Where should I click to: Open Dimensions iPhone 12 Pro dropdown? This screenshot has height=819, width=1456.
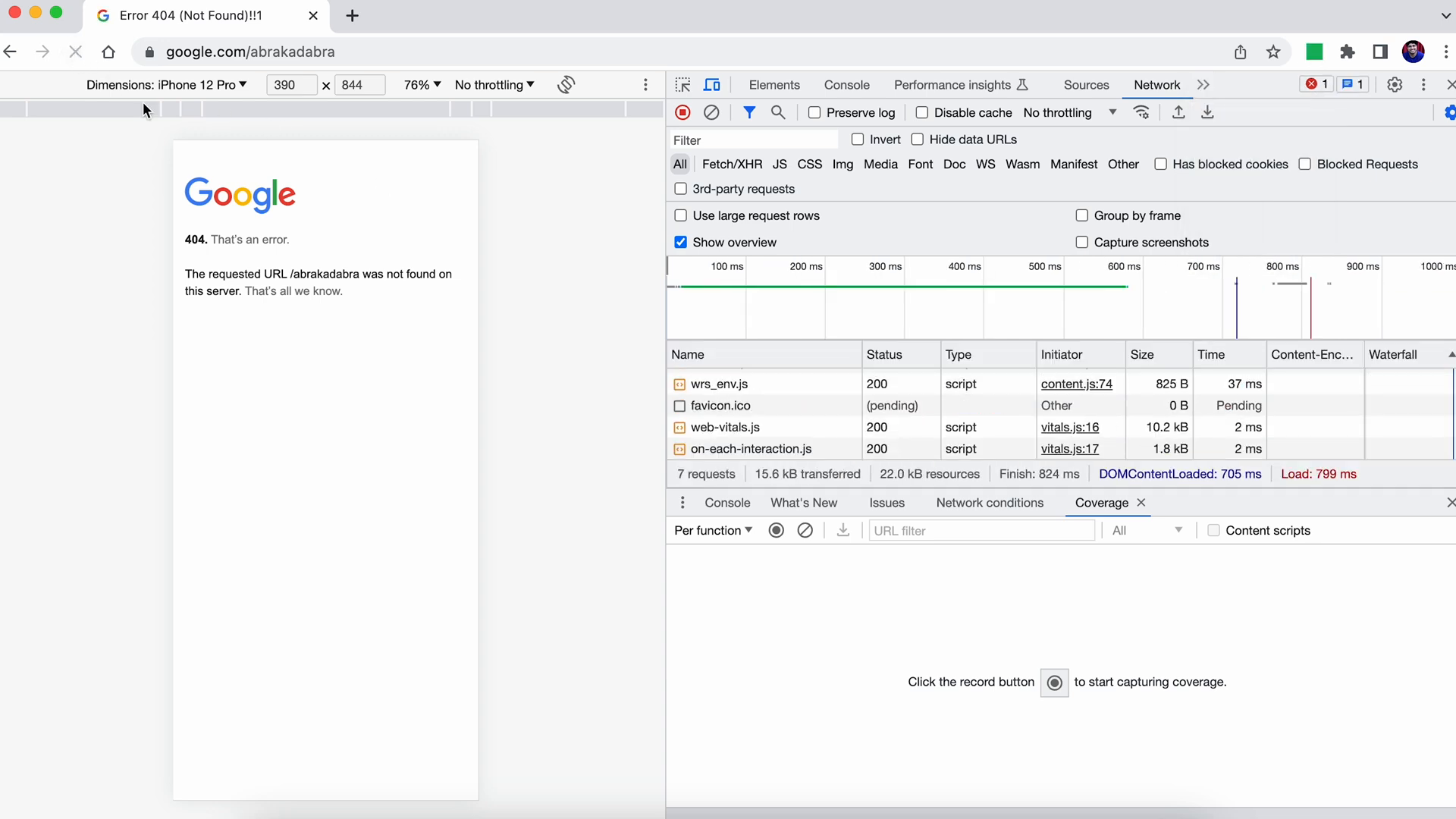tap(167, 85)
